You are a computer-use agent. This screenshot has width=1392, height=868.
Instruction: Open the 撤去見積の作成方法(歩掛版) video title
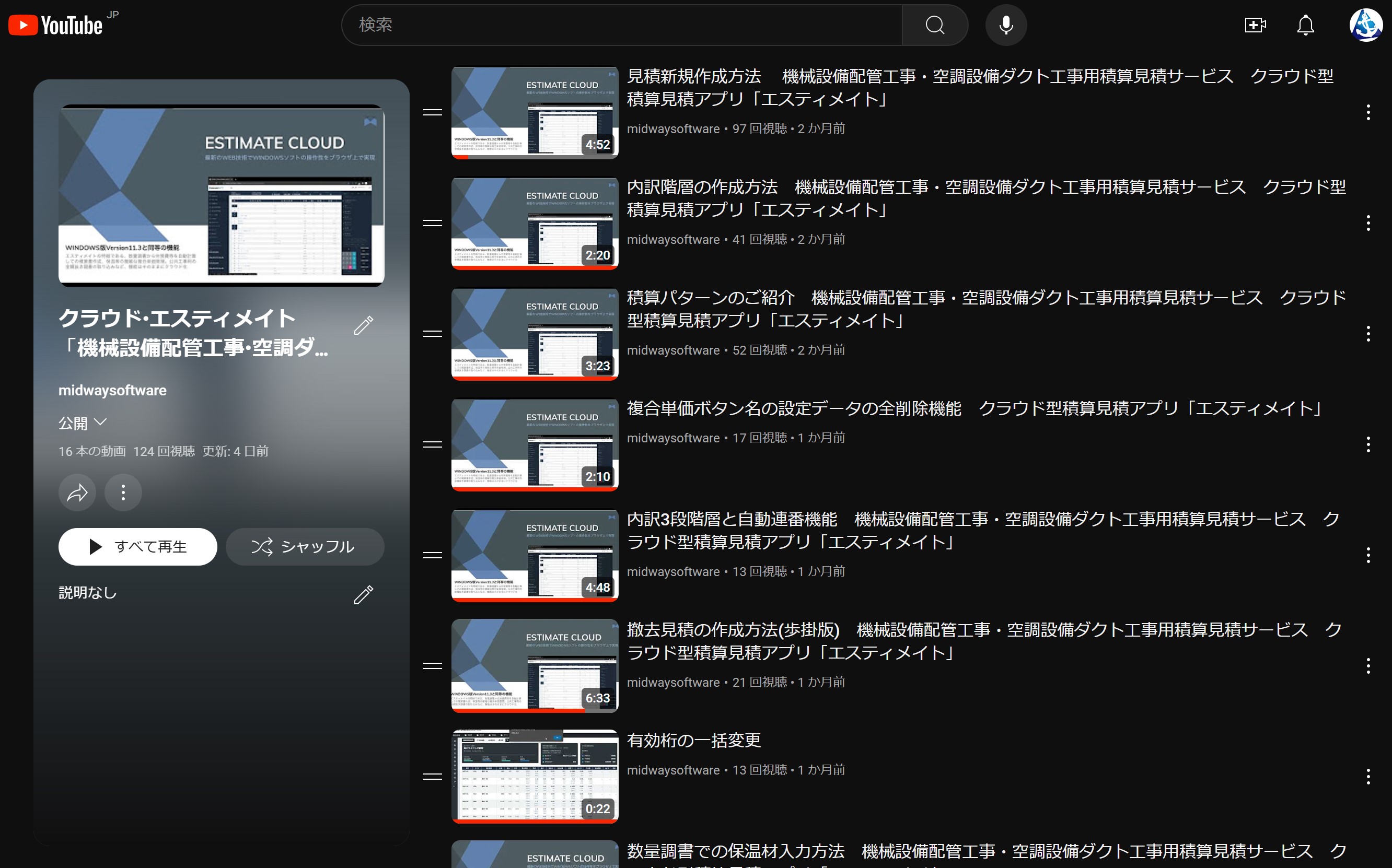pyautogui.click(x=984, y=642)
